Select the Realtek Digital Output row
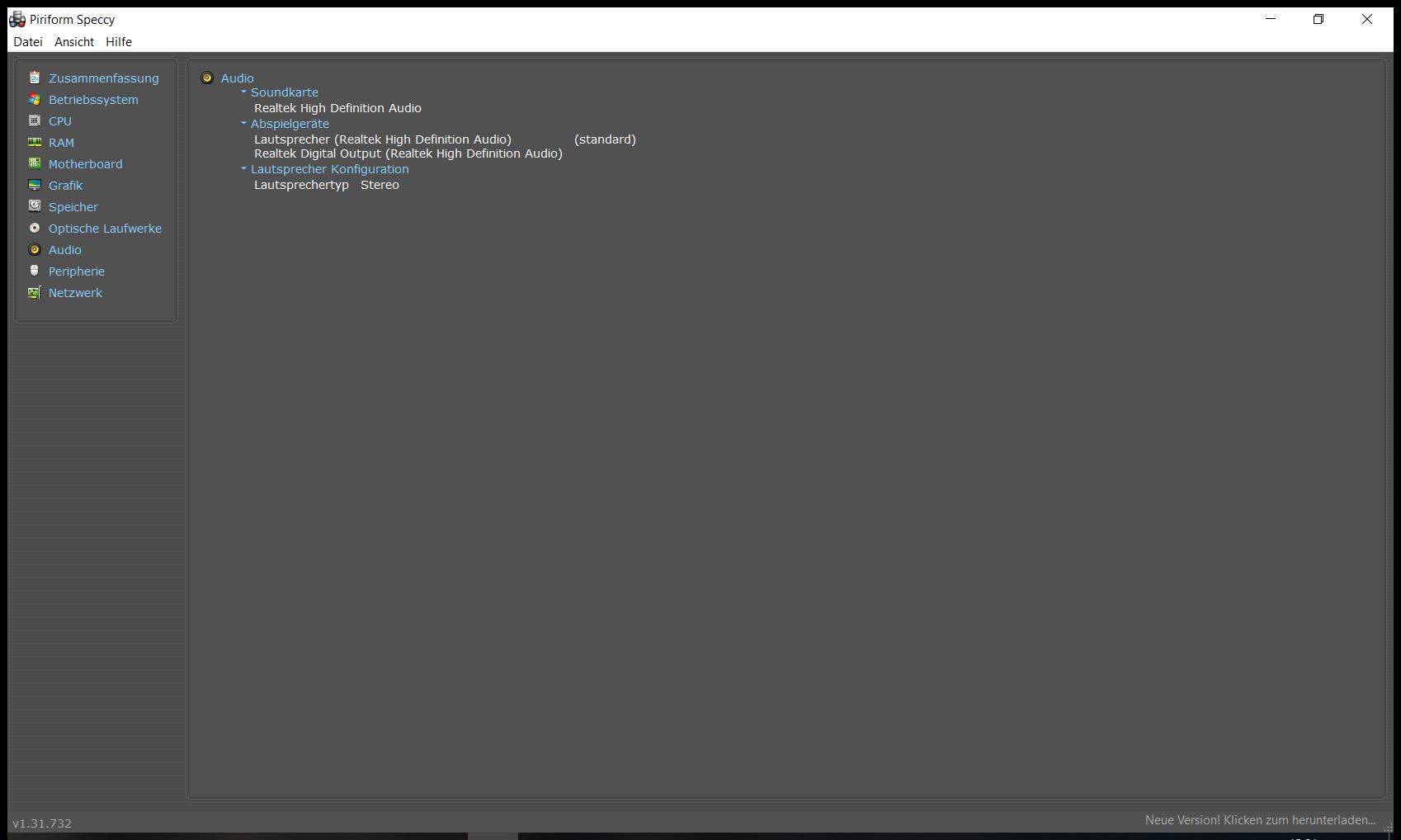Image resolution: width=1401 pixels, height=840 pixels. tap(408, 153)
